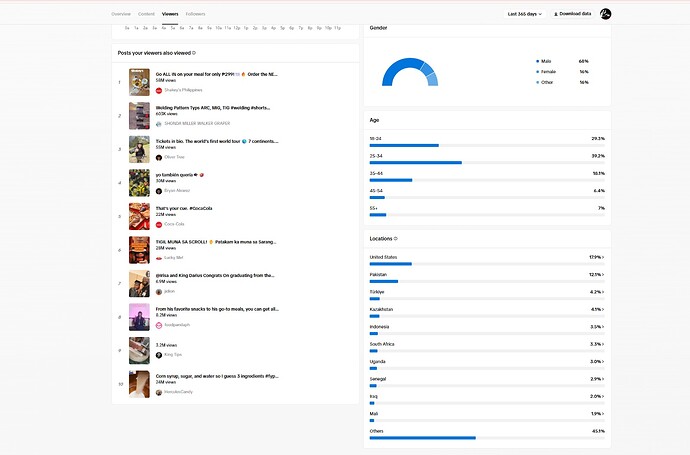690x455 pixels.
Task: Click the Male legend color dot
Action: (x=537, y=61)
